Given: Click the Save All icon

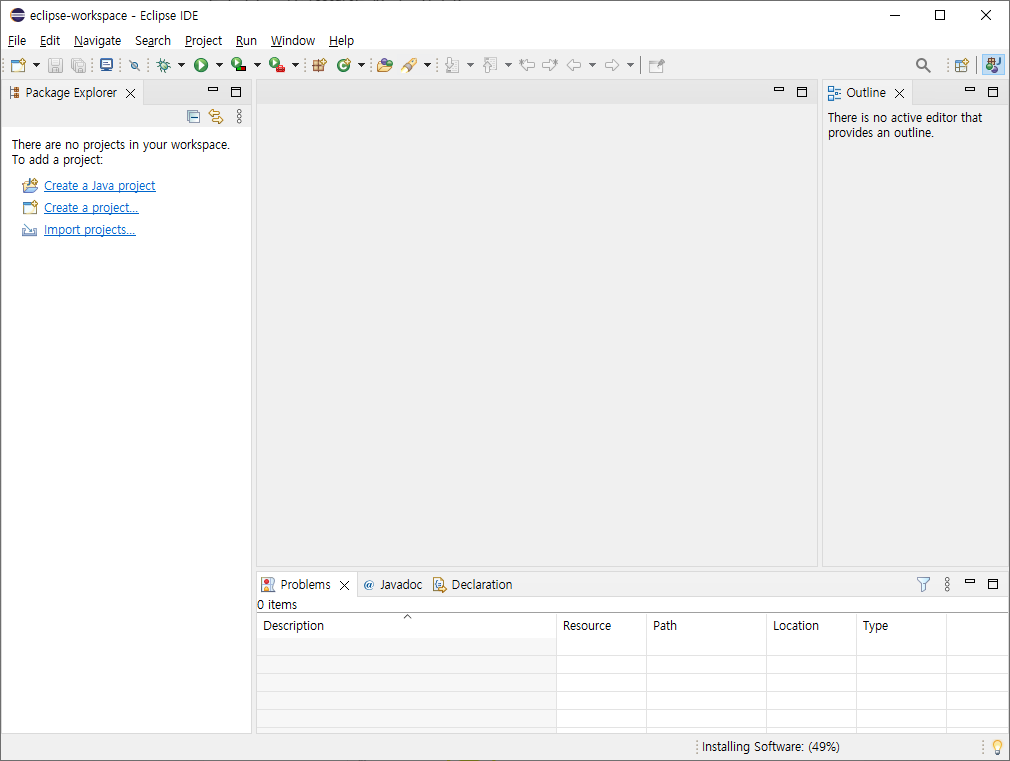Looking at the screenshot, I should tap(78, 65).
